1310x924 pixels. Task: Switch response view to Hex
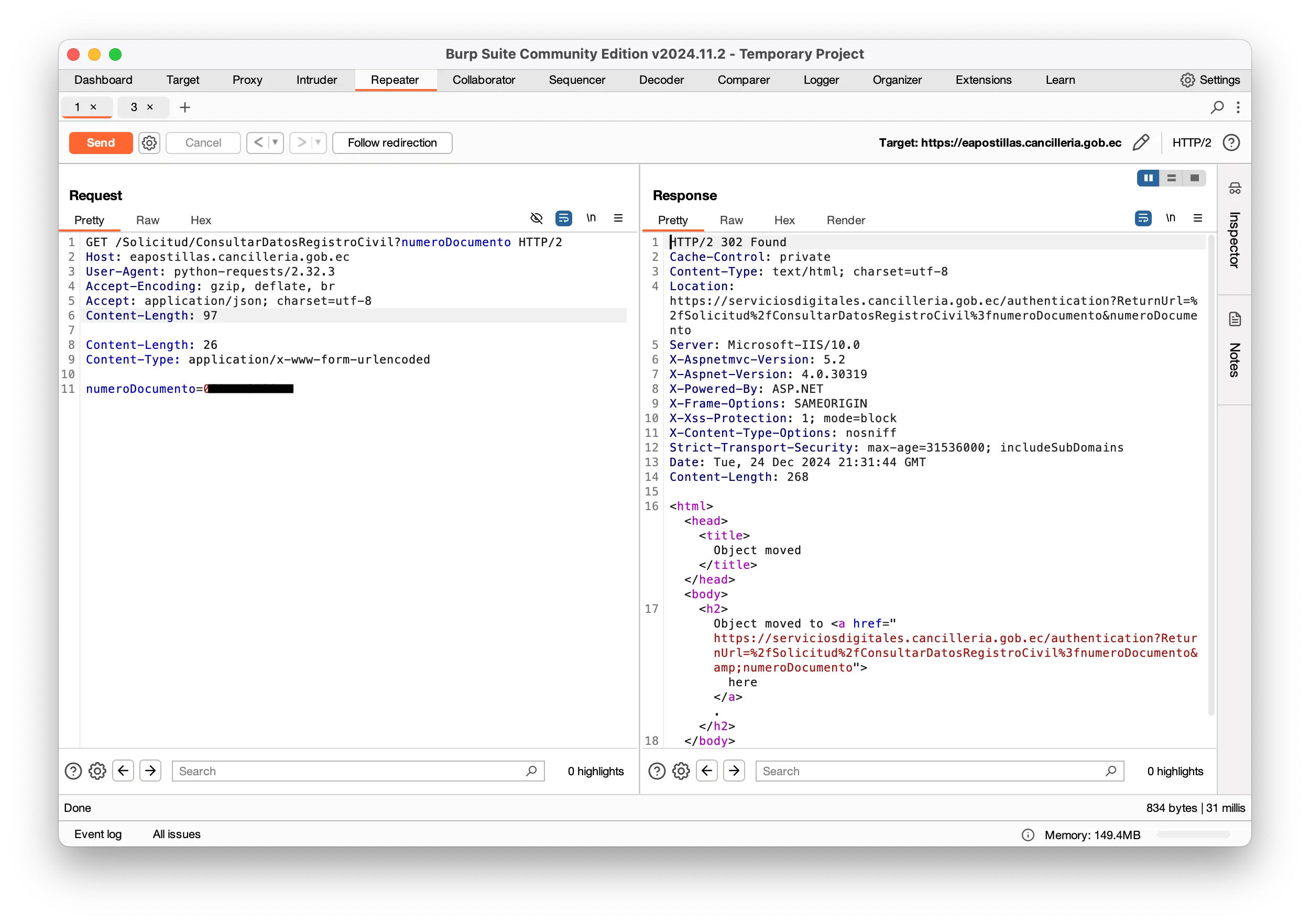784,220
